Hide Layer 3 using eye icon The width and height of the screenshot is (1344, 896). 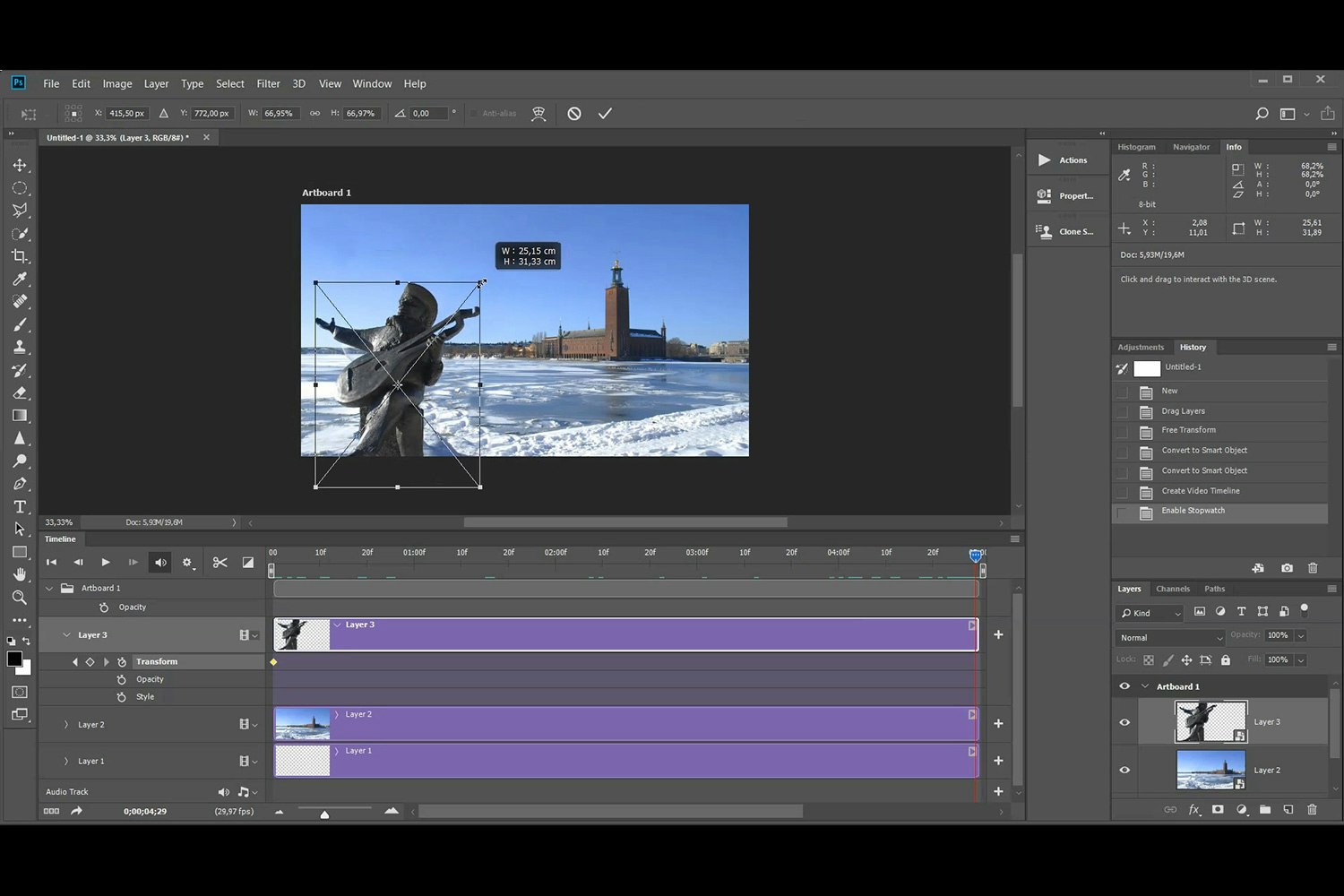(1124, 722)
